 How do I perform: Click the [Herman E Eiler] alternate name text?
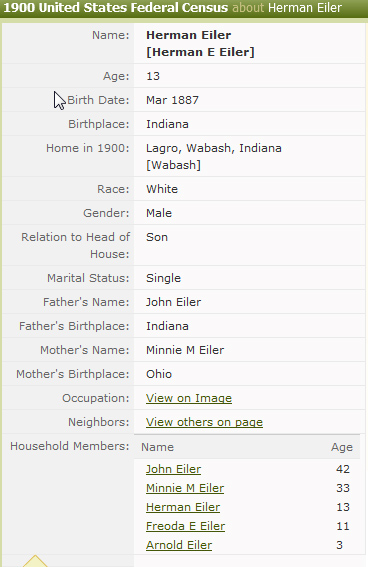(200, 52)
